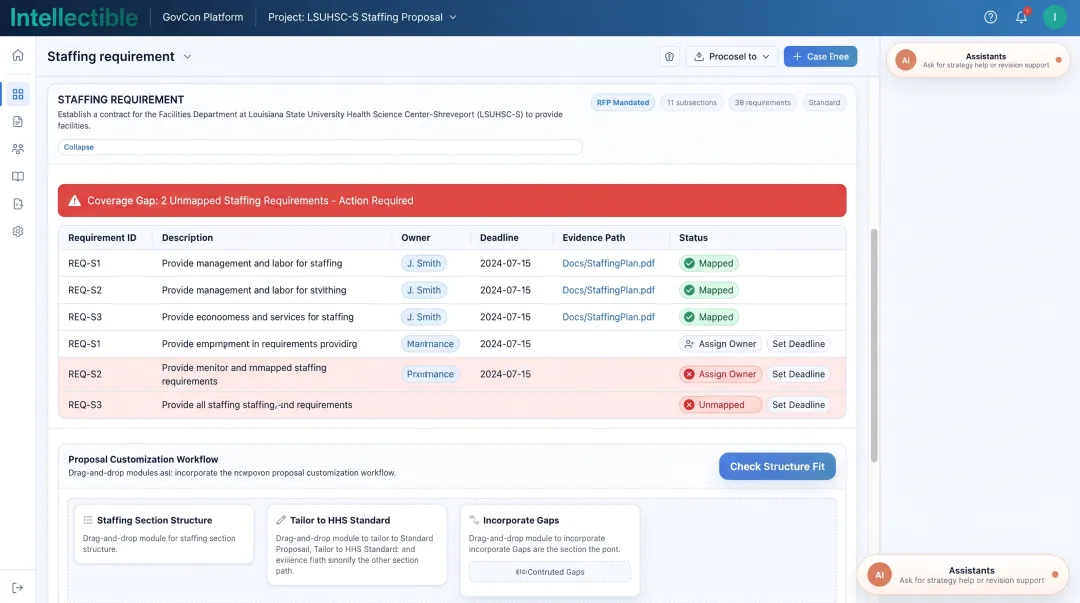Click the Status column header
This screenshot has height=603, width=1080.
coord(693,238)
